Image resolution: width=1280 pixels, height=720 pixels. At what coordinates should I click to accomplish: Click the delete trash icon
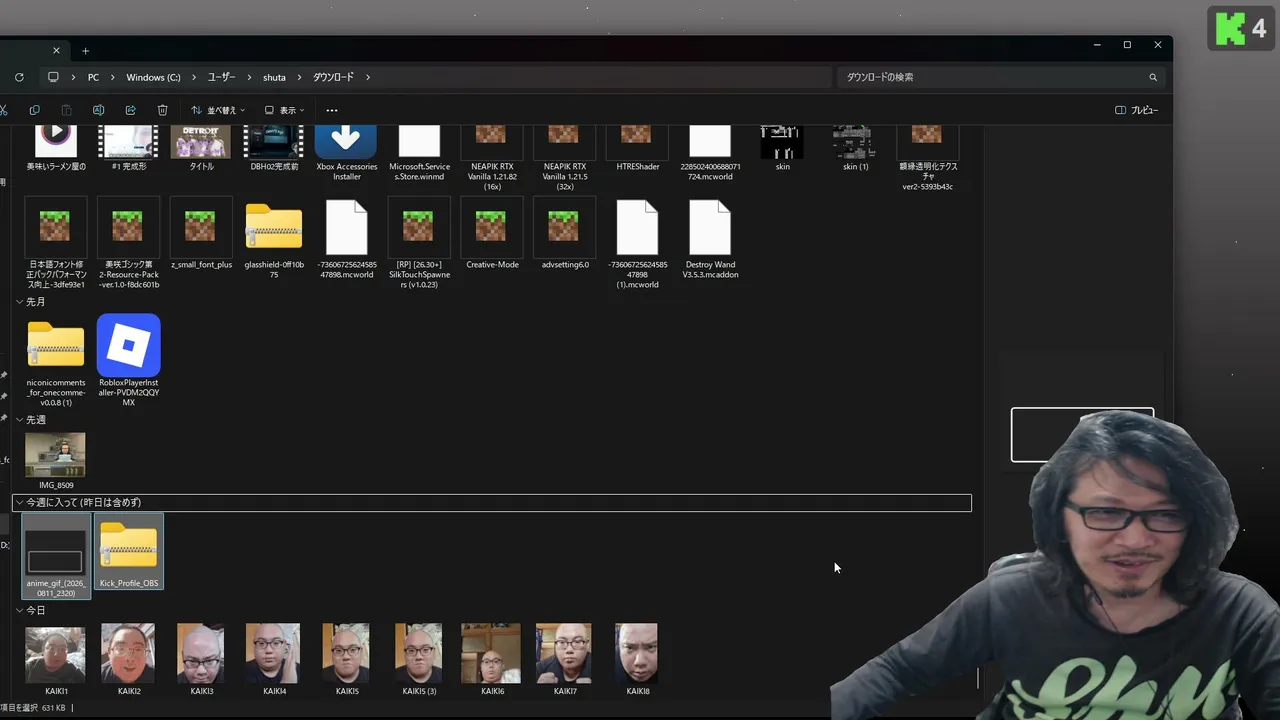point(162,110)
